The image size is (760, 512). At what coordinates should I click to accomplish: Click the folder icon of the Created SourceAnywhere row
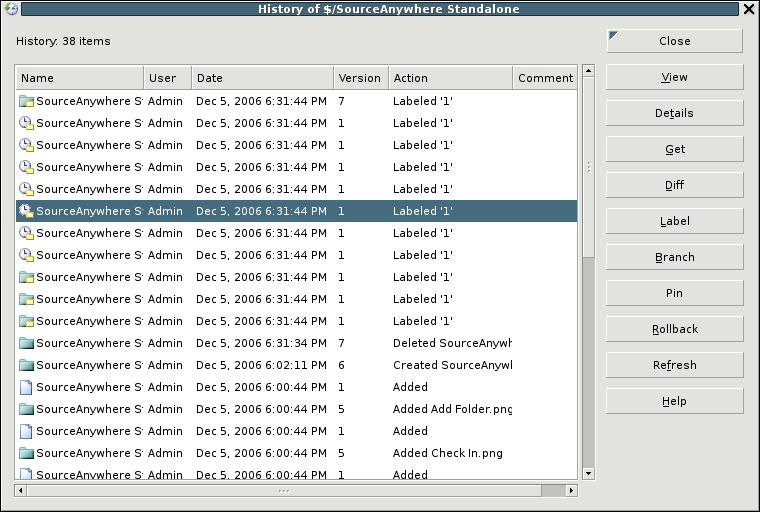pyautogui.click(x=26, y=365)
